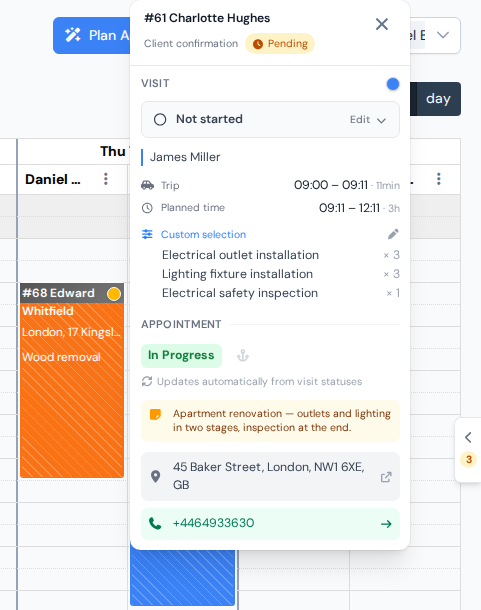This screenshot has height=610, width=481.
Task: Click the anchor icon beside In Progress
Action: [x=243, y=356]
